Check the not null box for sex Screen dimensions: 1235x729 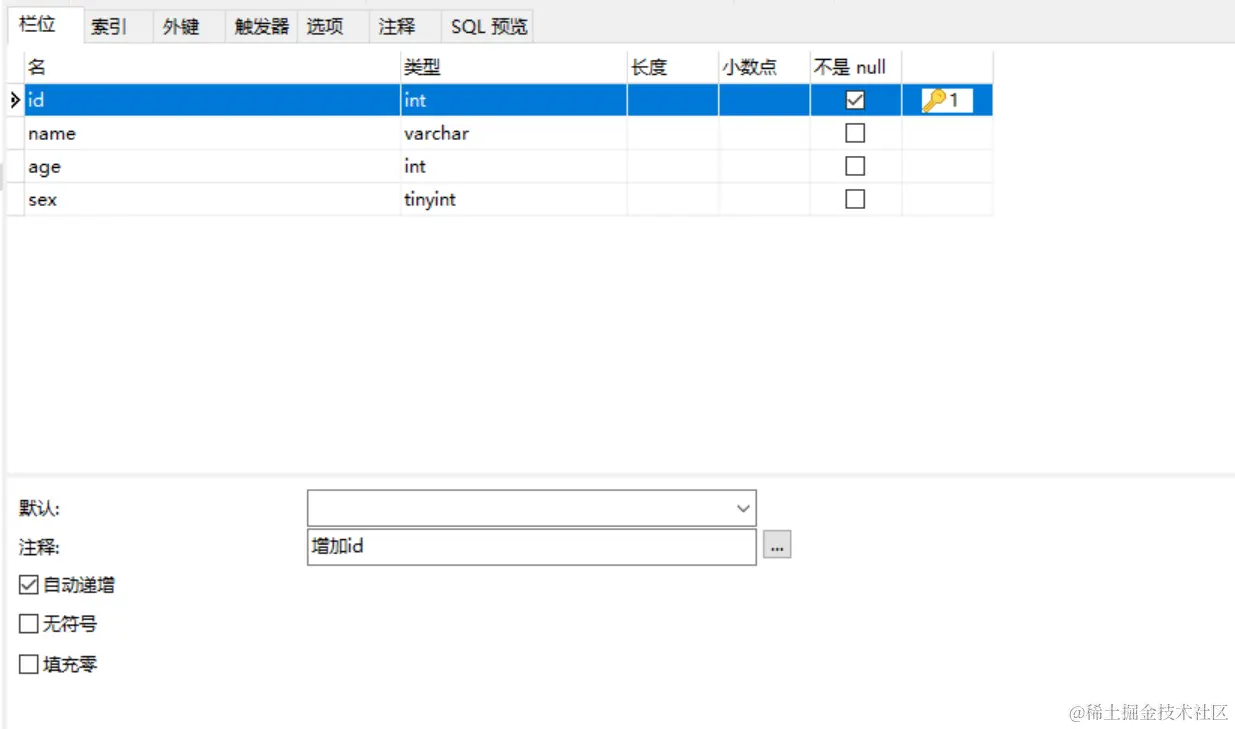855,199
